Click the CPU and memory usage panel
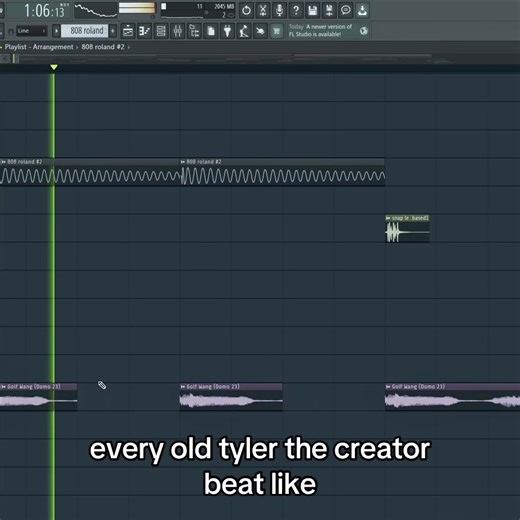Screen dimensions: 520x520 [x=198, y=11]
